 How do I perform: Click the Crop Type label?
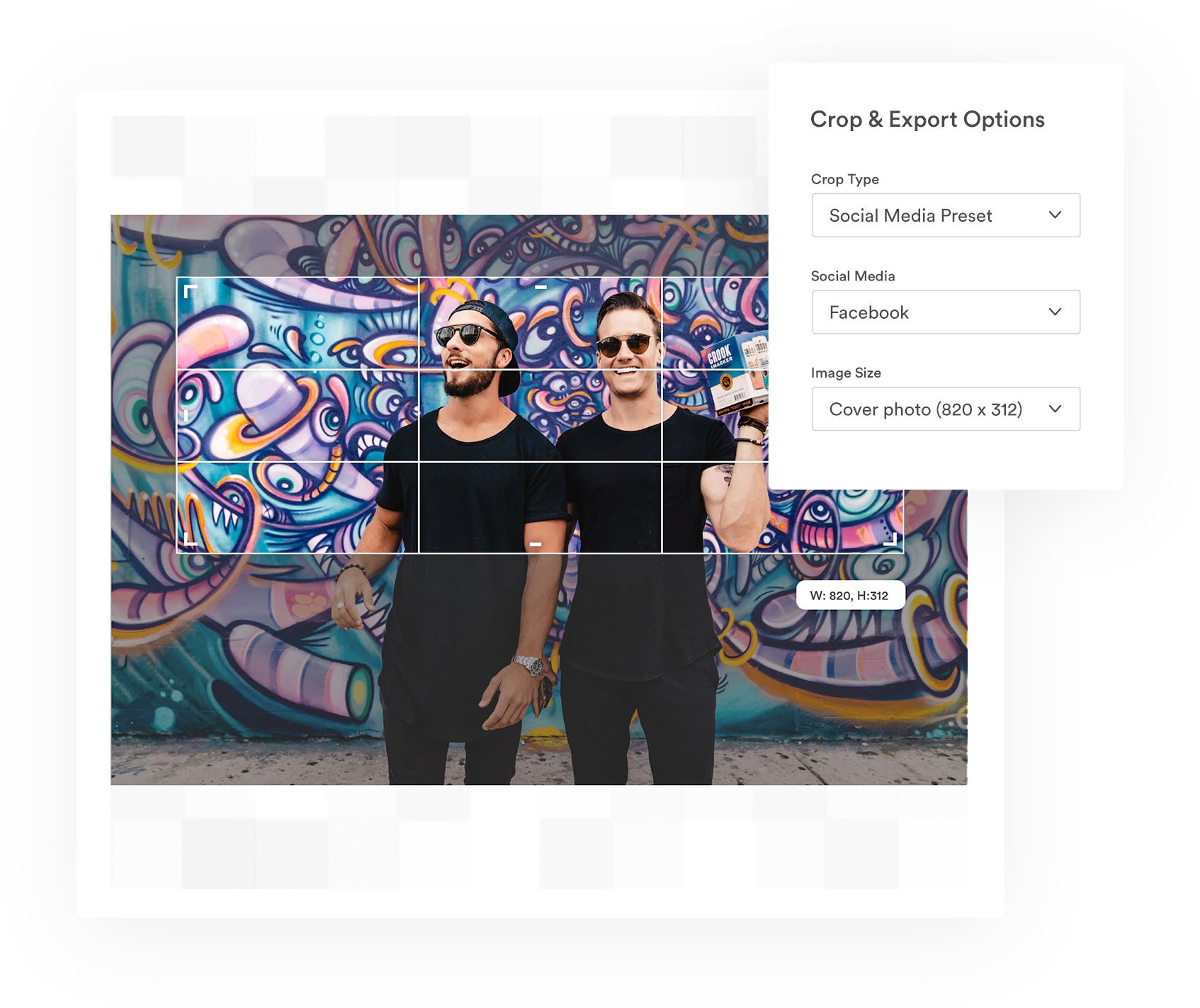tap(845, 179)
